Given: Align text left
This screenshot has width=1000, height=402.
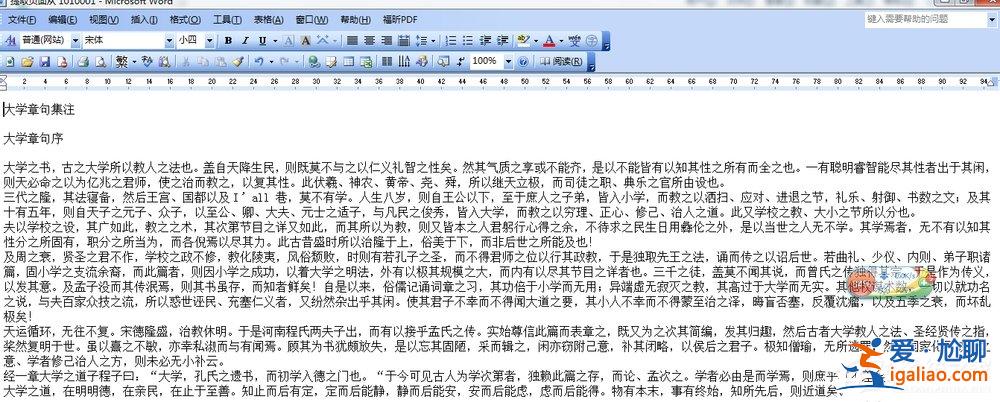Looking at the screenshot, I should point(352,41).
